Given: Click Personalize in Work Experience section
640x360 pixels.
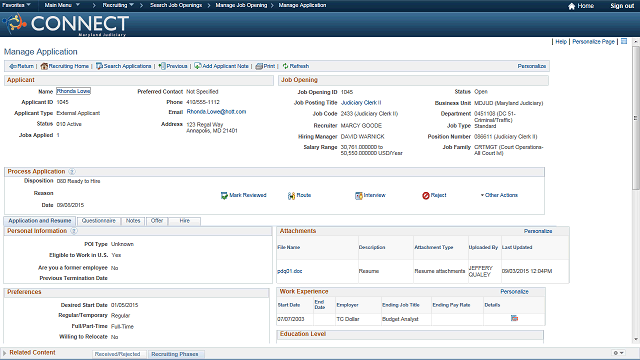Looking at the screenshot, I should (514, 292).
